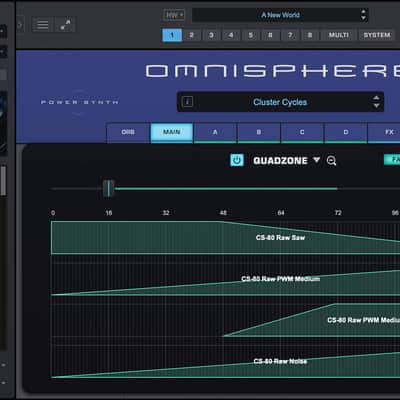Select the CS-80 Raw Noise zone

(x=280, y=361)
